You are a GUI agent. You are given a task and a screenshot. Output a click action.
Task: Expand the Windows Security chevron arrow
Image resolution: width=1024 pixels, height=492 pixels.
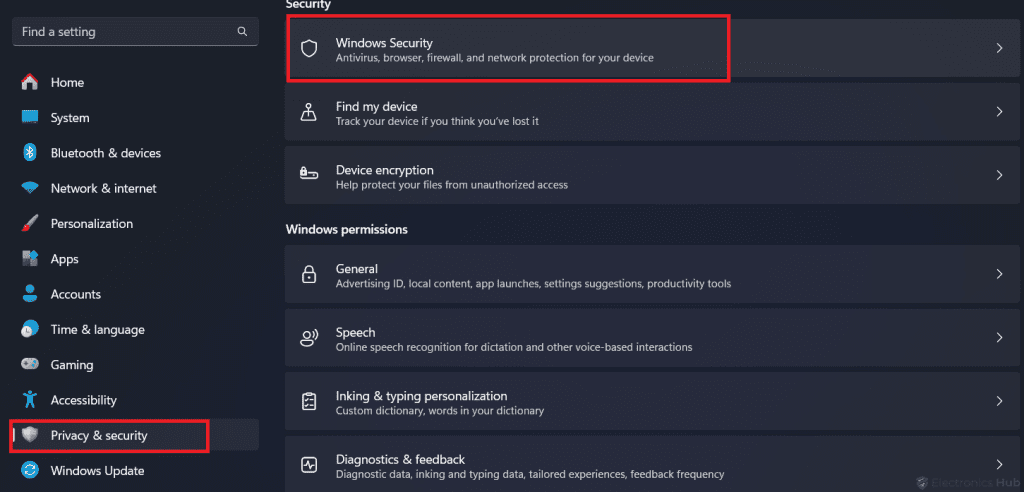click(999, 48)
